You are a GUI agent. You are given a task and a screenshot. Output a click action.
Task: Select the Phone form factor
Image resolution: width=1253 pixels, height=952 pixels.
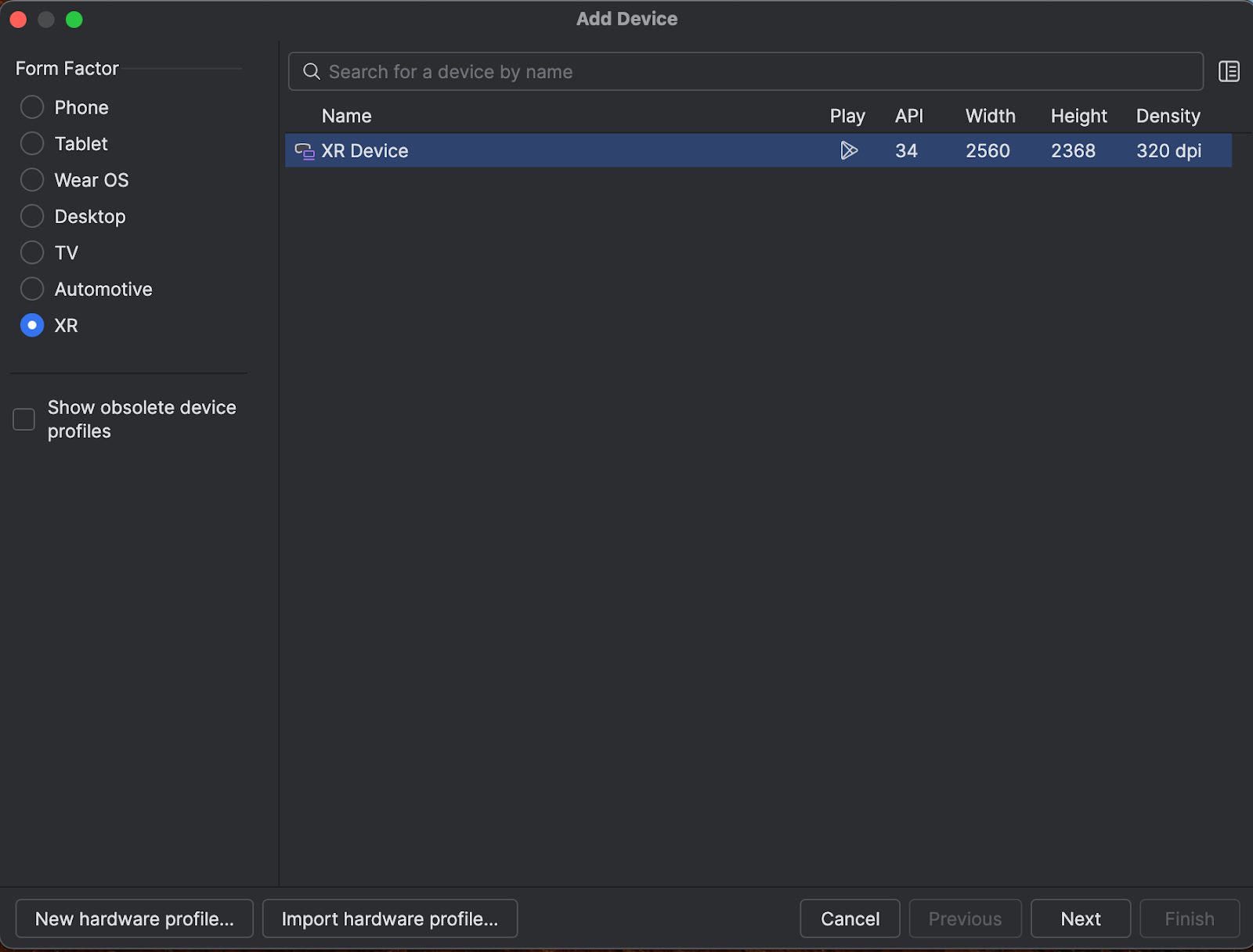point(32,107)
